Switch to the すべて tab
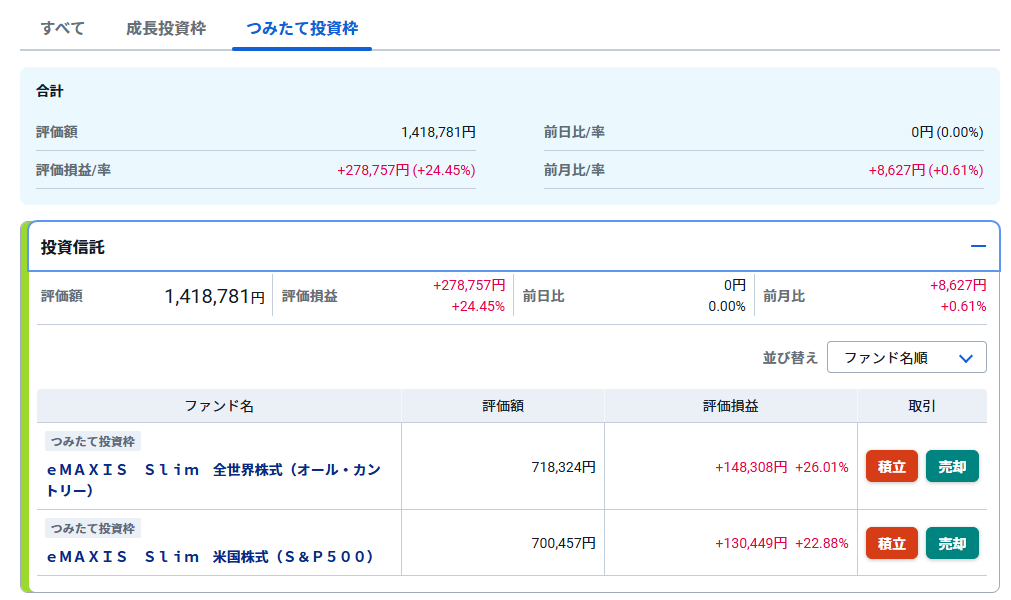 tap(62, 28)
